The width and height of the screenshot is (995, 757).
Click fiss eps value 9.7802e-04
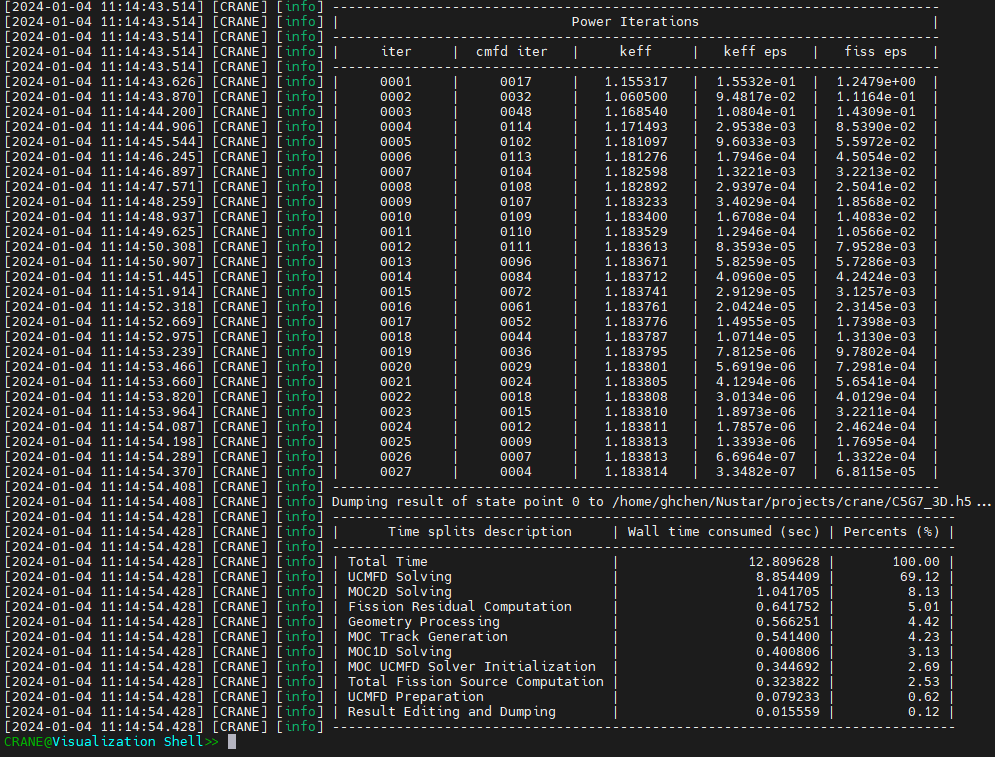[x=876, y=352]
